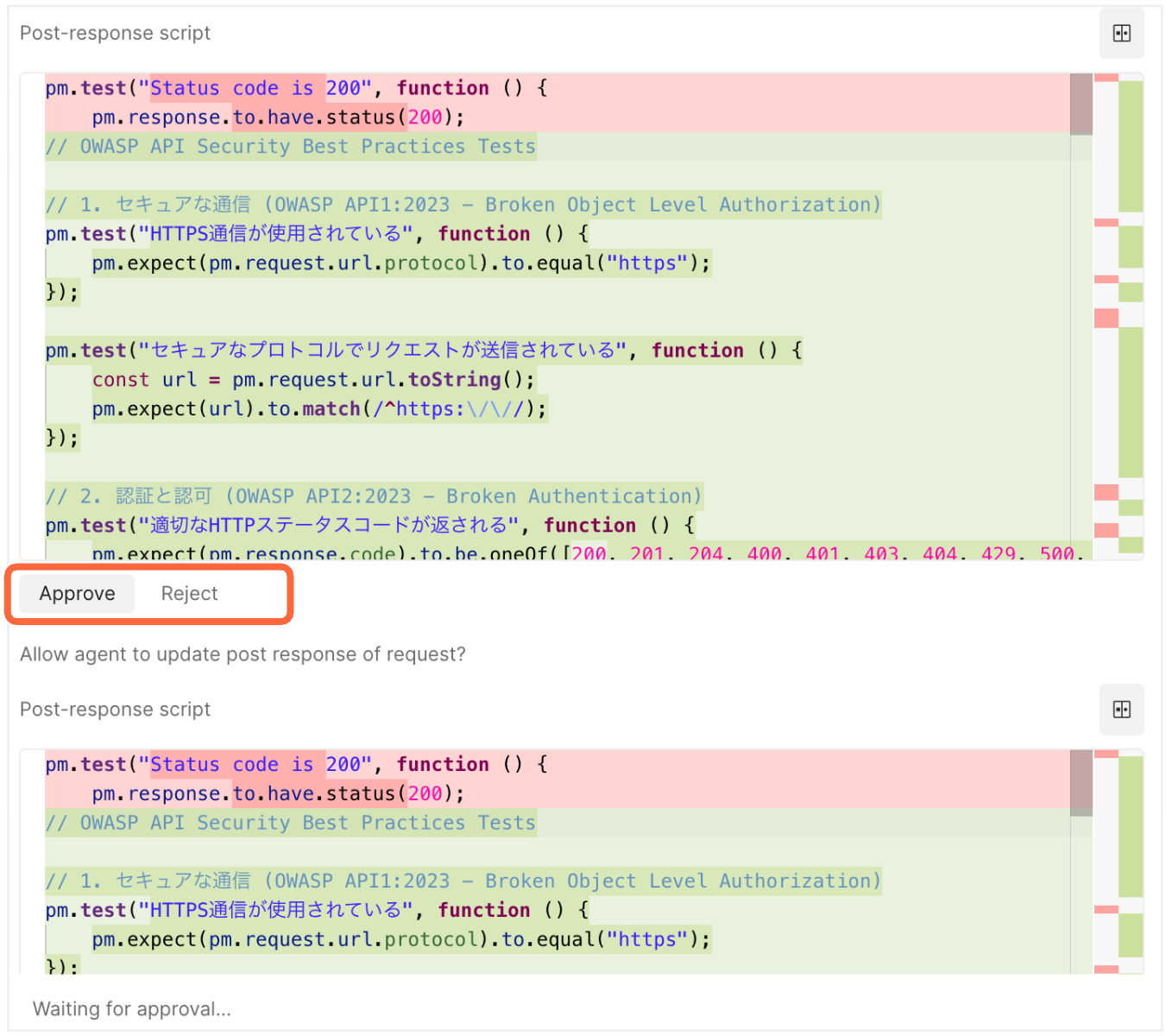Click the pm.response.to.have.status(200) line
The width and height of the screenshot is (1172, 1036).
point(276,117)
